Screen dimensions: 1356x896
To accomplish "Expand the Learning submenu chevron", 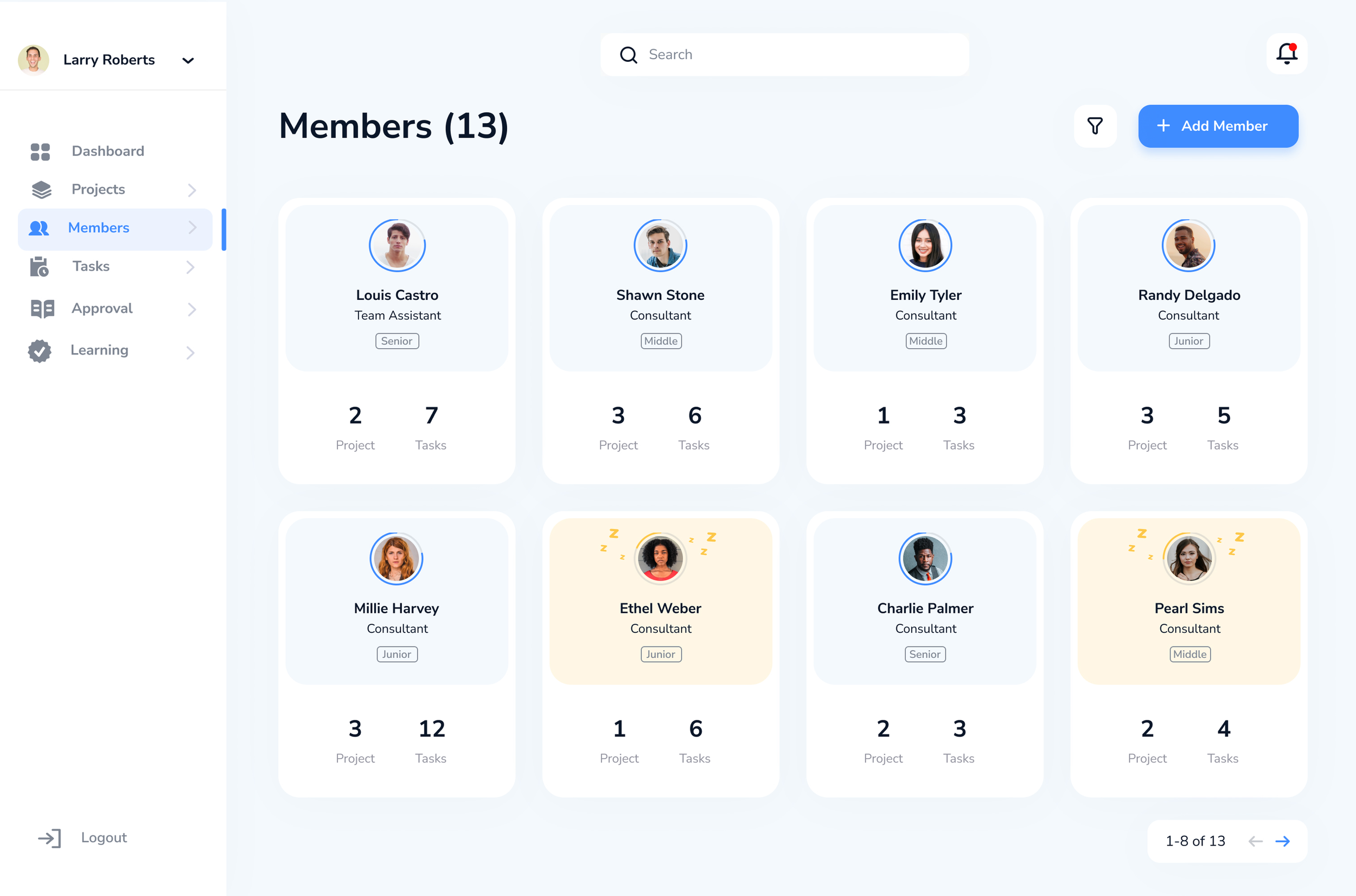I will 191,353.
